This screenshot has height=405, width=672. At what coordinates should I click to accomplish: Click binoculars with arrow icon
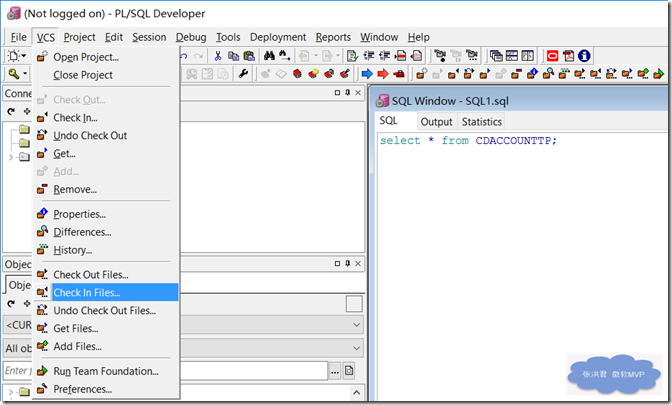pos(285,56)
